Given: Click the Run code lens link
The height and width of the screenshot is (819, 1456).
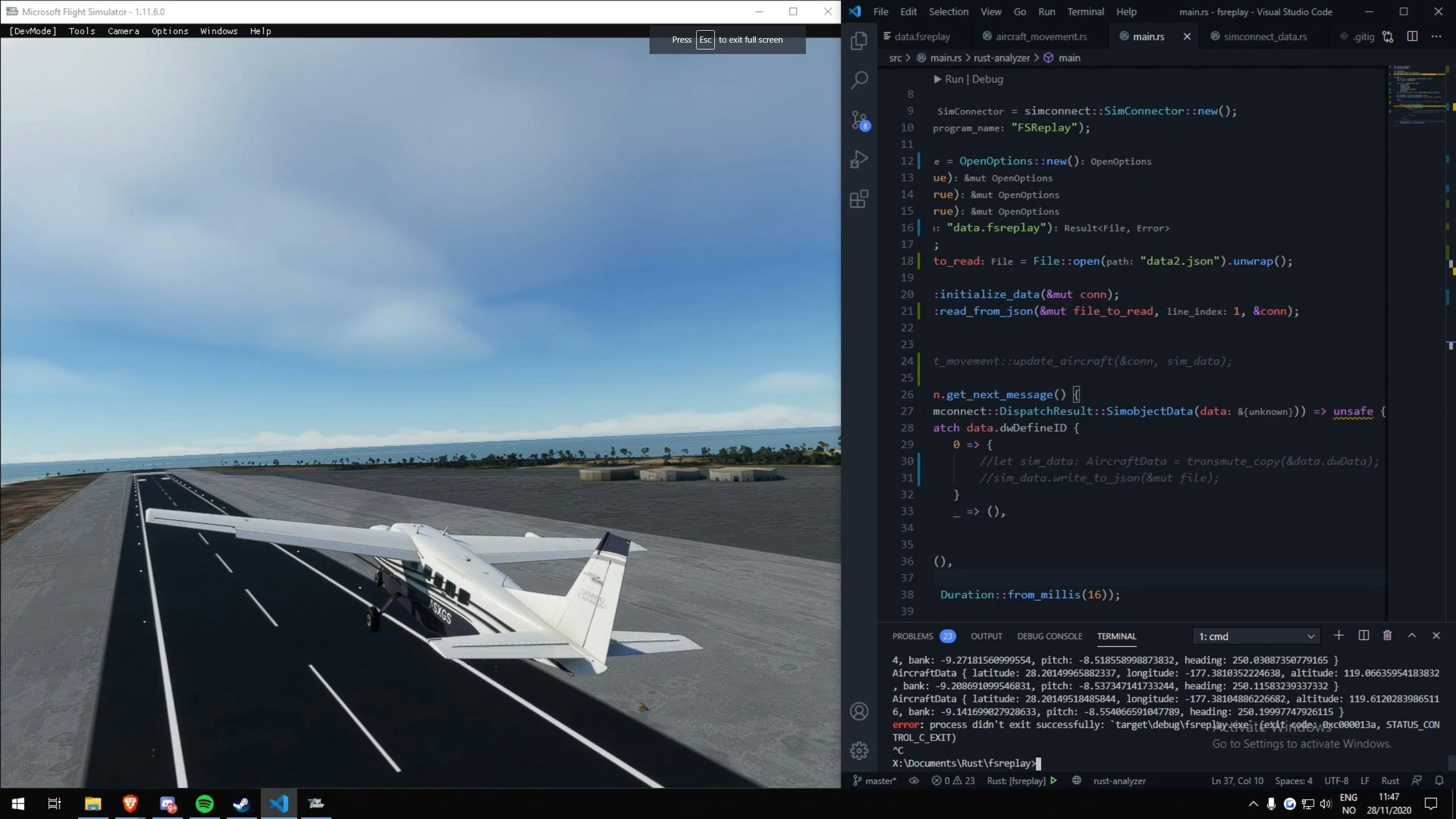Looking at the screenshot, I should tap(953, 79).
